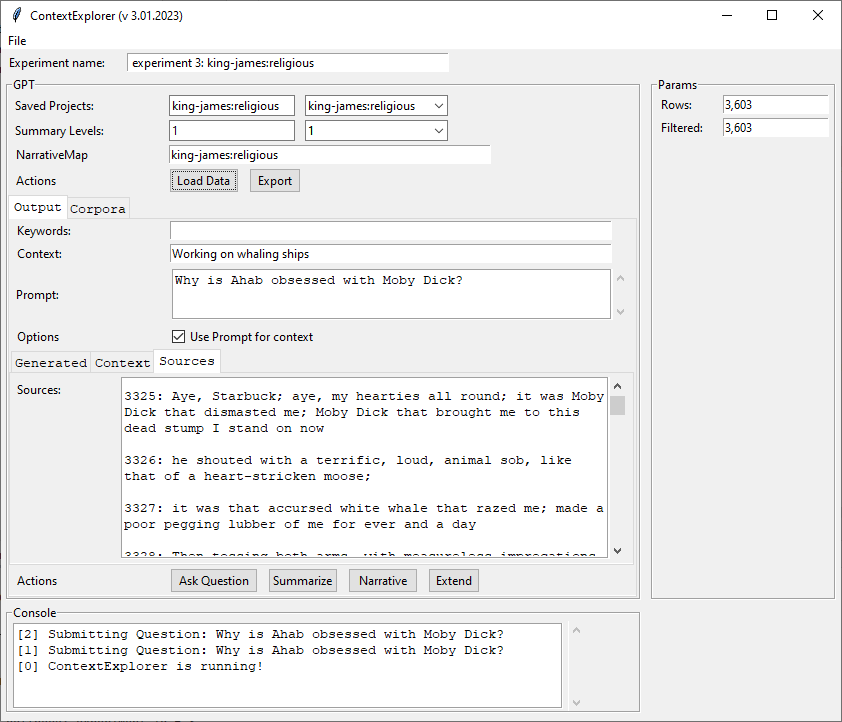
Task: Click the Narrative button
Action: 382,581
